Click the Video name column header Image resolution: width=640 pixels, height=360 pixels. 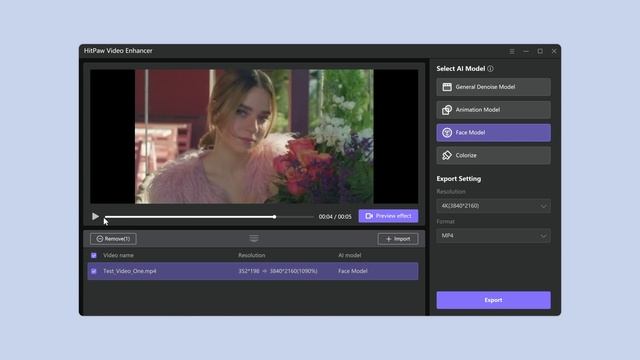118,255
